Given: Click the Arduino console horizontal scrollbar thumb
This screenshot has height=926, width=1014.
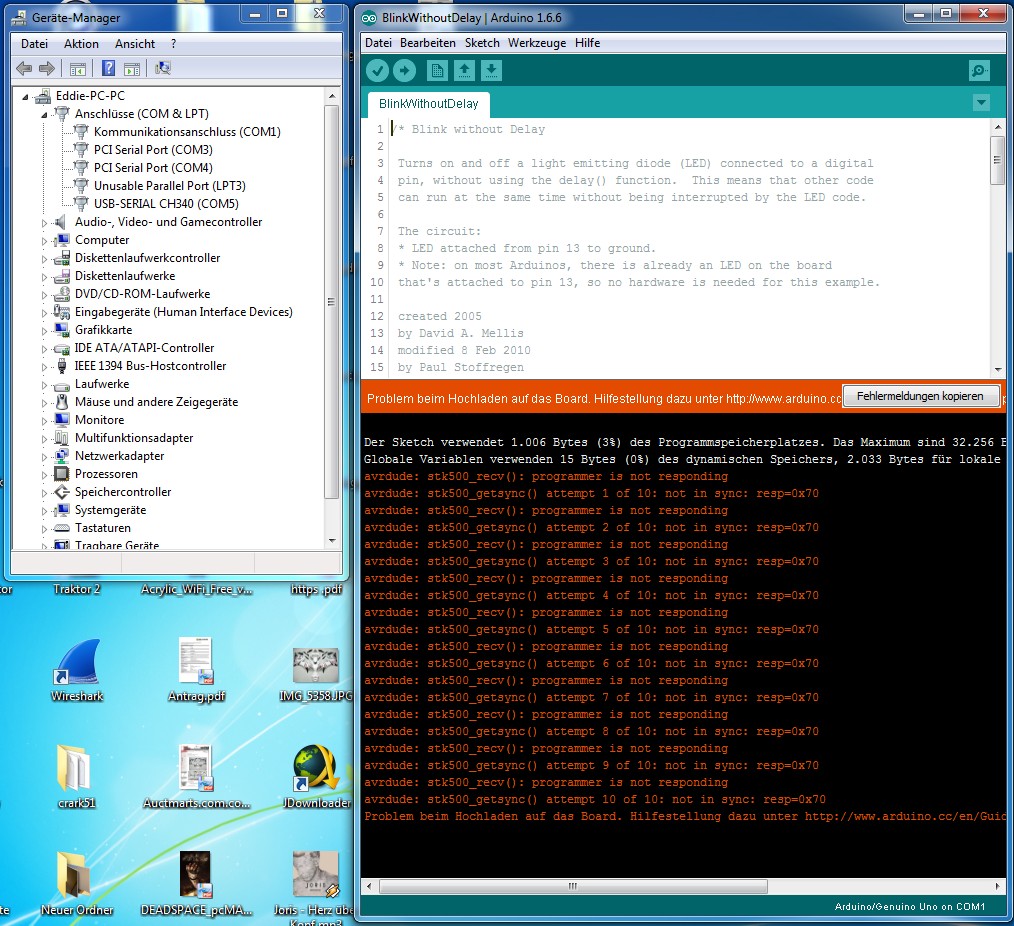Looking at the screenshot, I should pyautogui.click(x=573, y=886).
